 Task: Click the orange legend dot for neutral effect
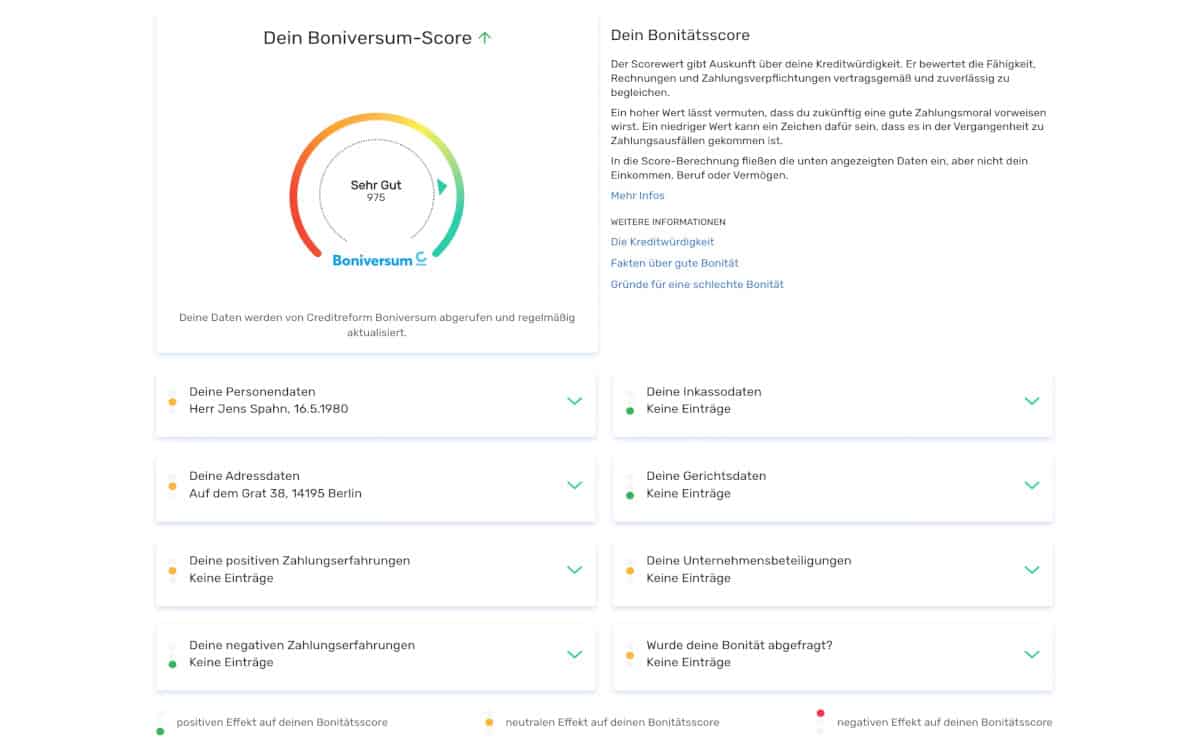489,722
